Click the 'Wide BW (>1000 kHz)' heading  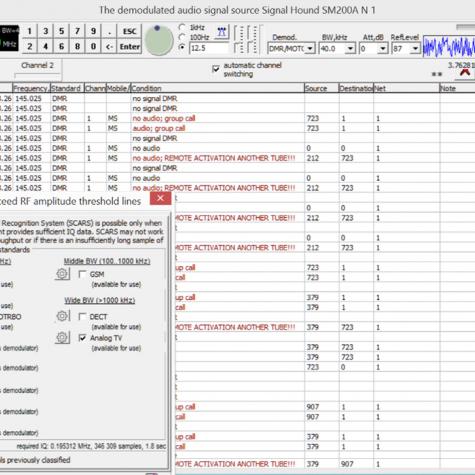click(100, 300)
